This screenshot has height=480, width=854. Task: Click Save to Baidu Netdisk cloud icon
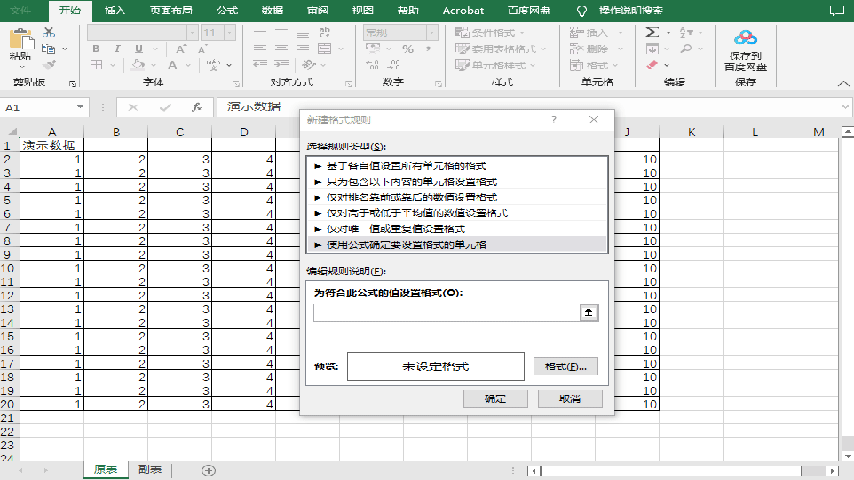point(745,38)
